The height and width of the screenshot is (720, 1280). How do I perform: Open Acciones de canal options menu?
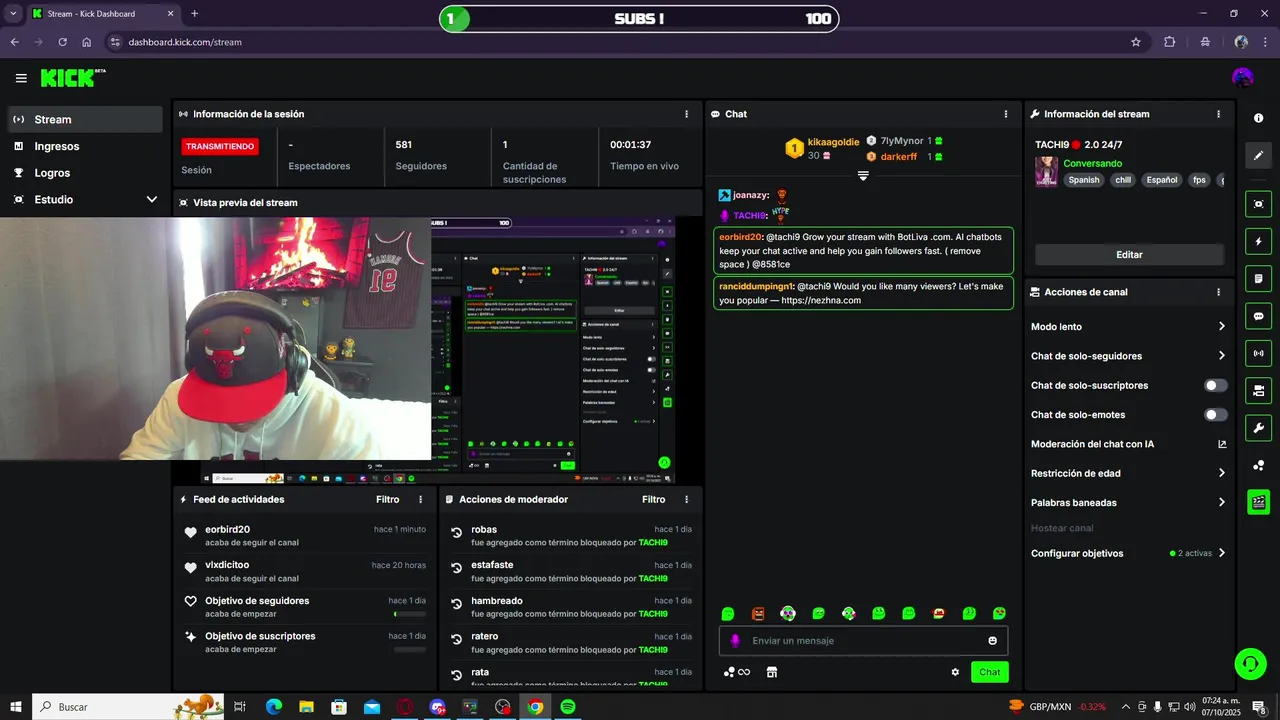click(1218, 292)
